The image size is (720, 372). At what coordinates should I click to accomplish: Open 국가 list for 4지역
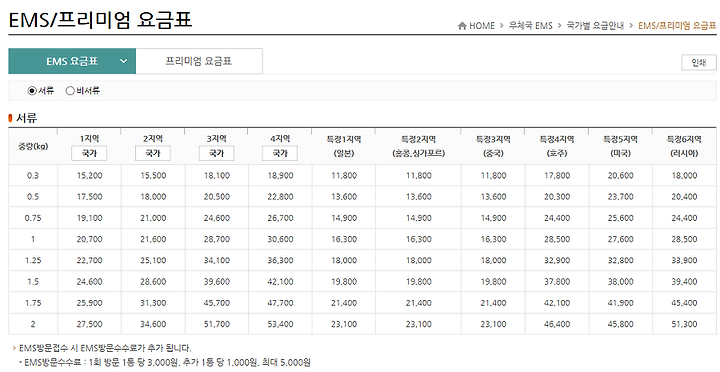280,153
